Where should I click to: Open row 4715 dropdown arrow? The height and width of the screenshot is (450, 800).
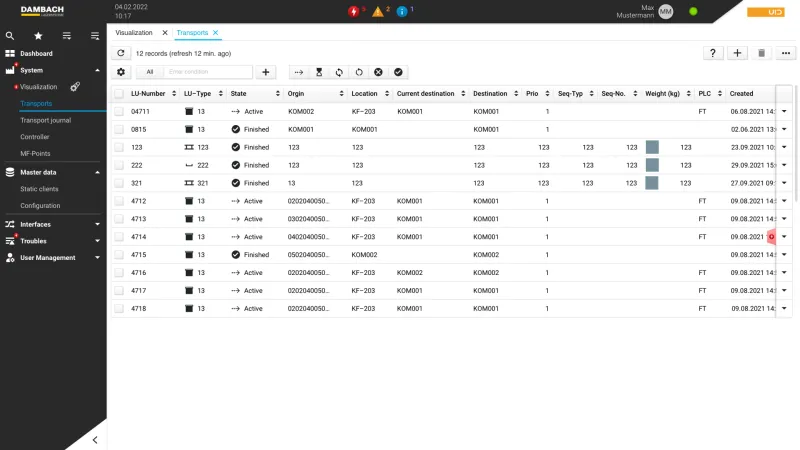[784, 255]
